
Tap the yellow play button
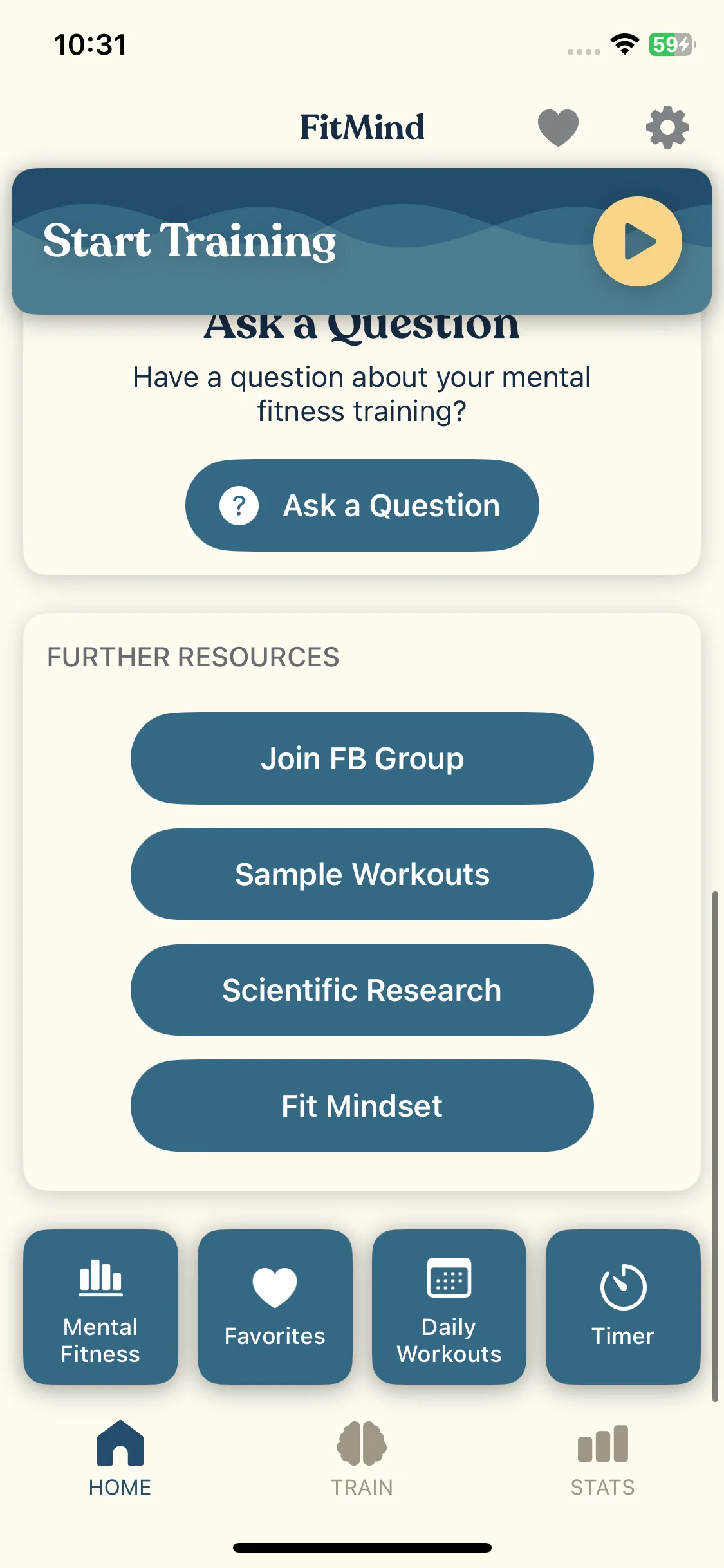(x=637, y=241)
